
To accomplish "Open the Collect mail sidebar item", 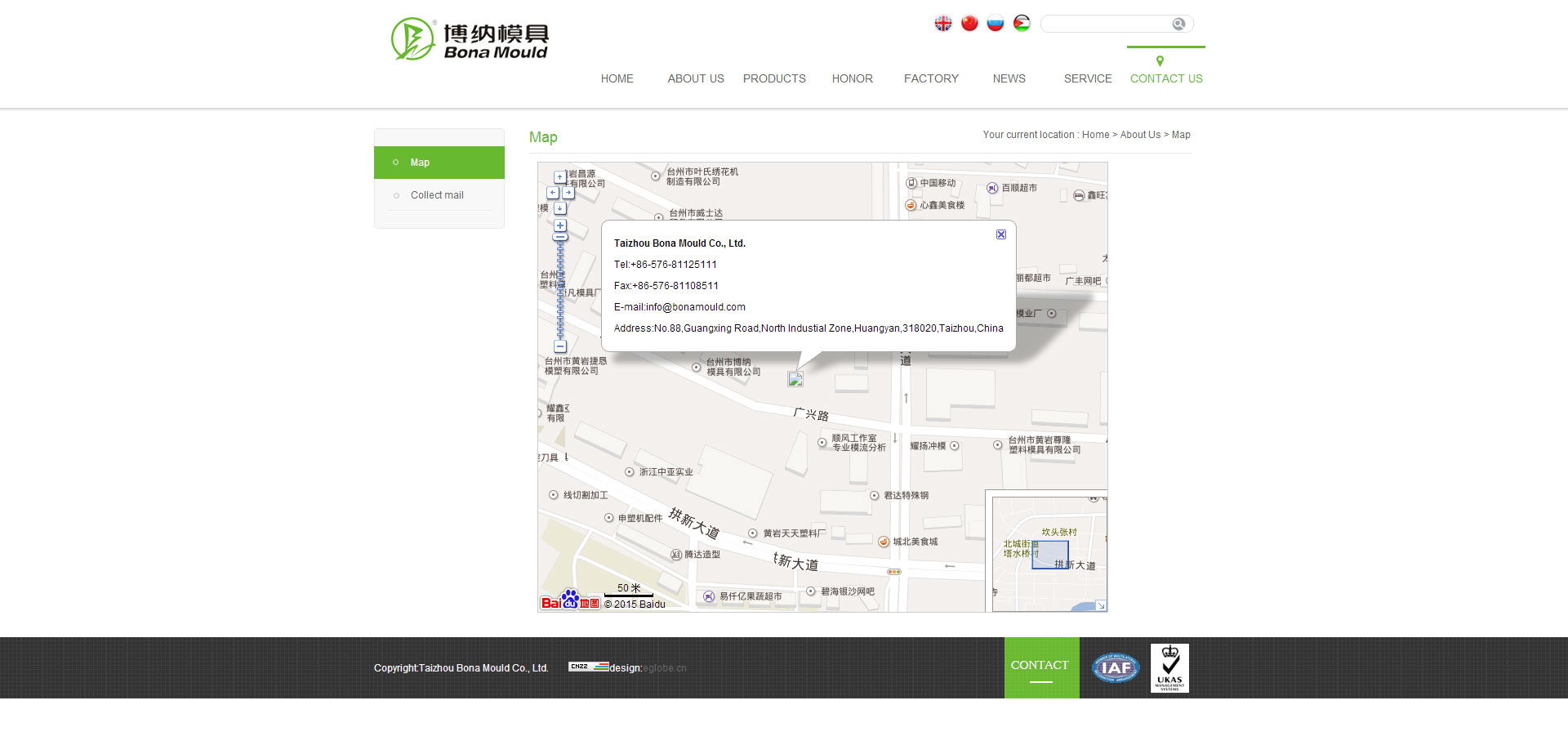I will 437,195.
